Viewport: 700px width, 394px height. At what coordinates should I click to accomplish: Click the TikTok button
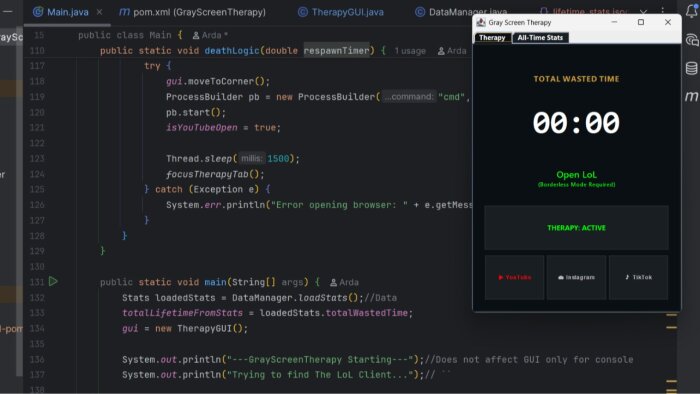point(638,277)
